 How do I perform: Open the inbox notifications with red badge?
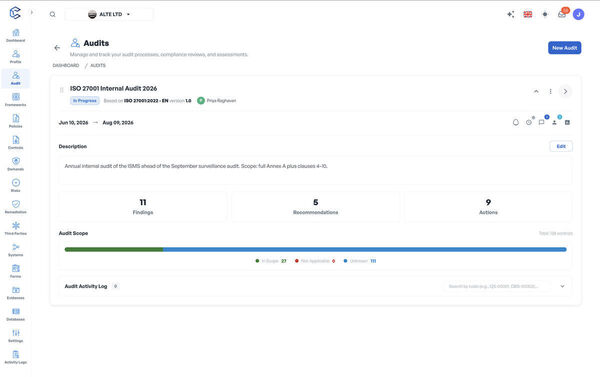click(x=562, y=14)
